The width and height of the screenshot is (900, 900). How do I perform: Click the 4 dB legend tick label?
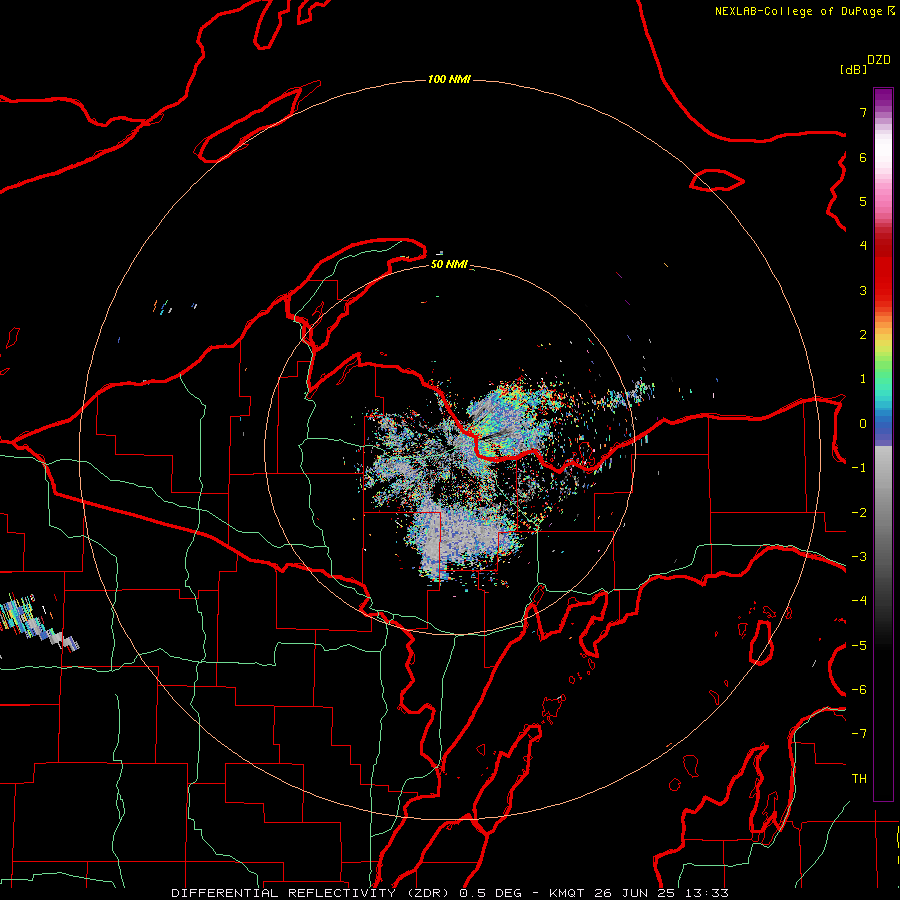pos(863,246)
